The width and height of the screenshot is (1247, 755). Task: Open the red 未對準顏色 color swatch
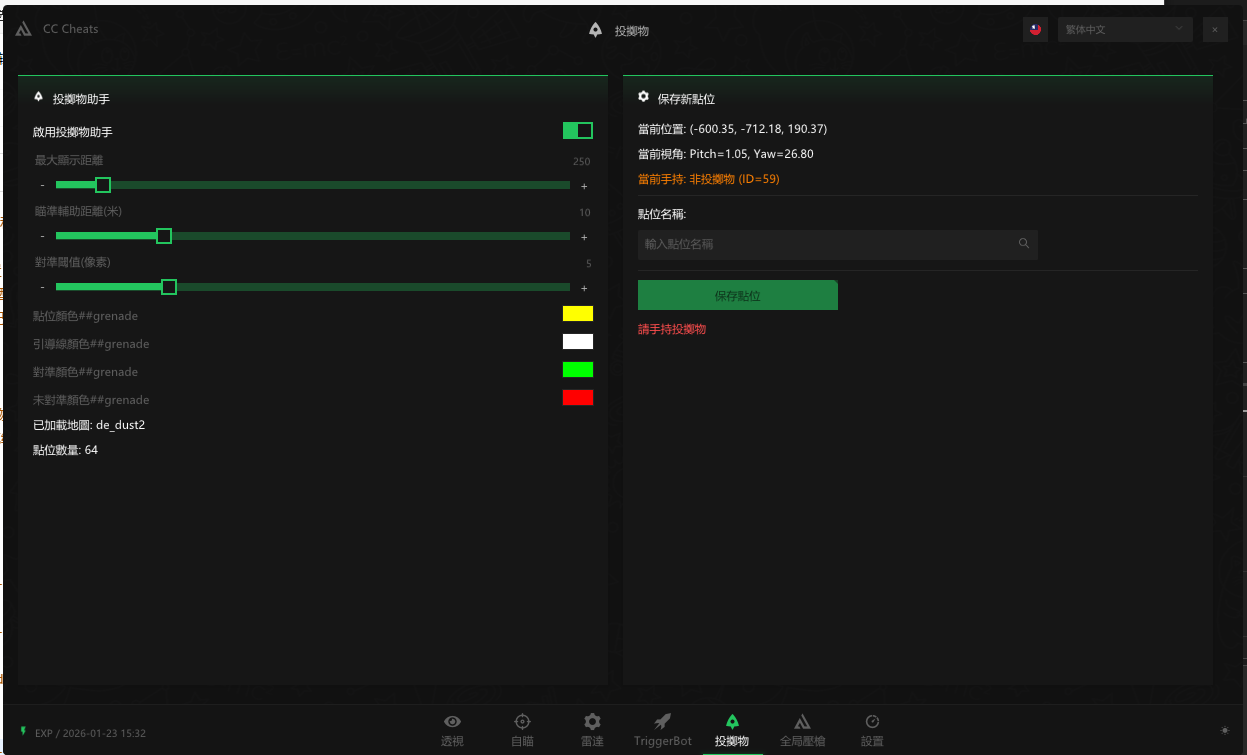click(x=578, y=398)
